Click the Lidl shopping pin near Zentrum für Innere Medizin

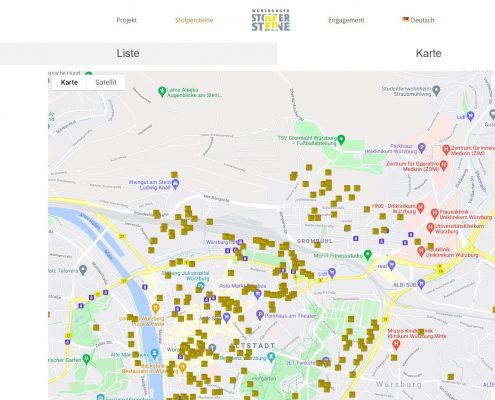(x=470, y=116)
